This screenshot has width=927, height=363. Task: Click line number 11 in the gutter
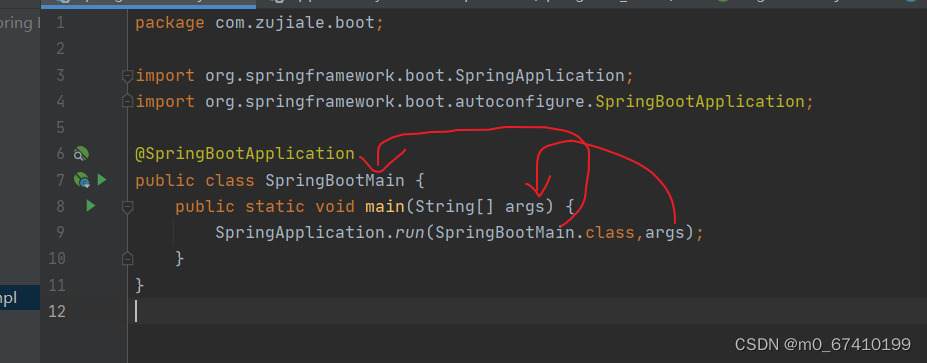point(57,285)
